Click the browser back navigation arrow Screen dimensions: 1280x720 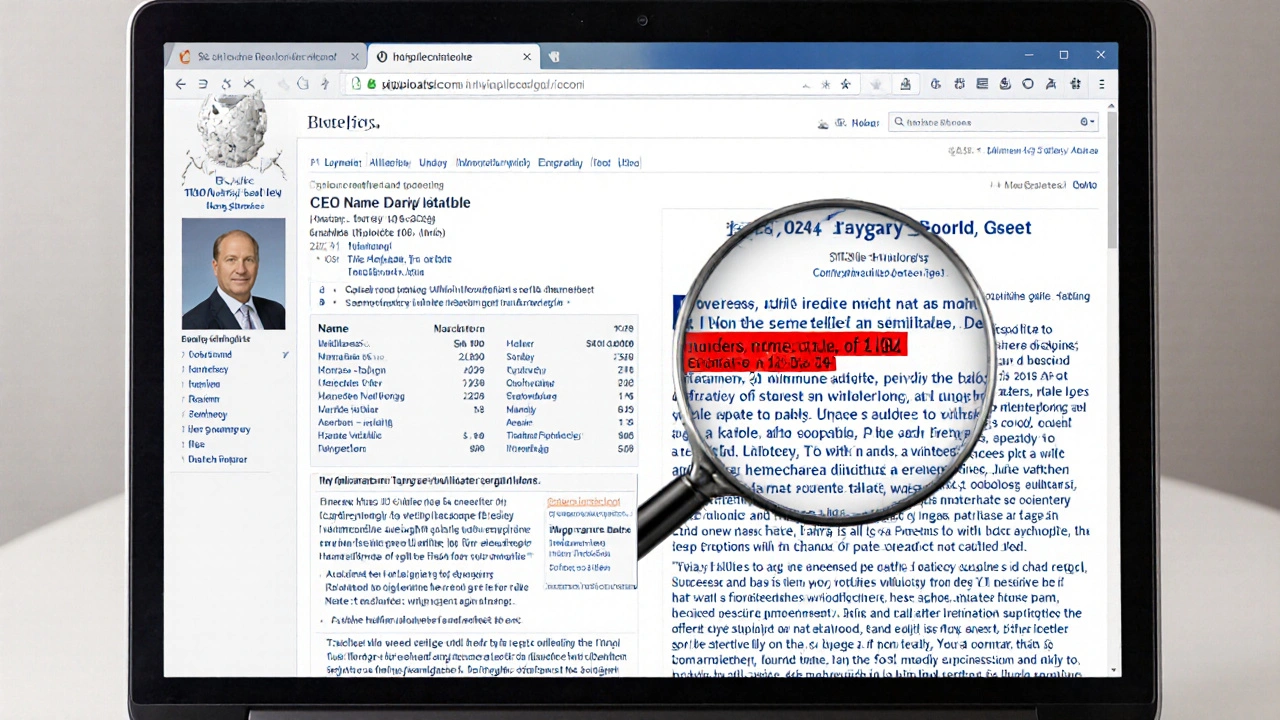(180, 84)
